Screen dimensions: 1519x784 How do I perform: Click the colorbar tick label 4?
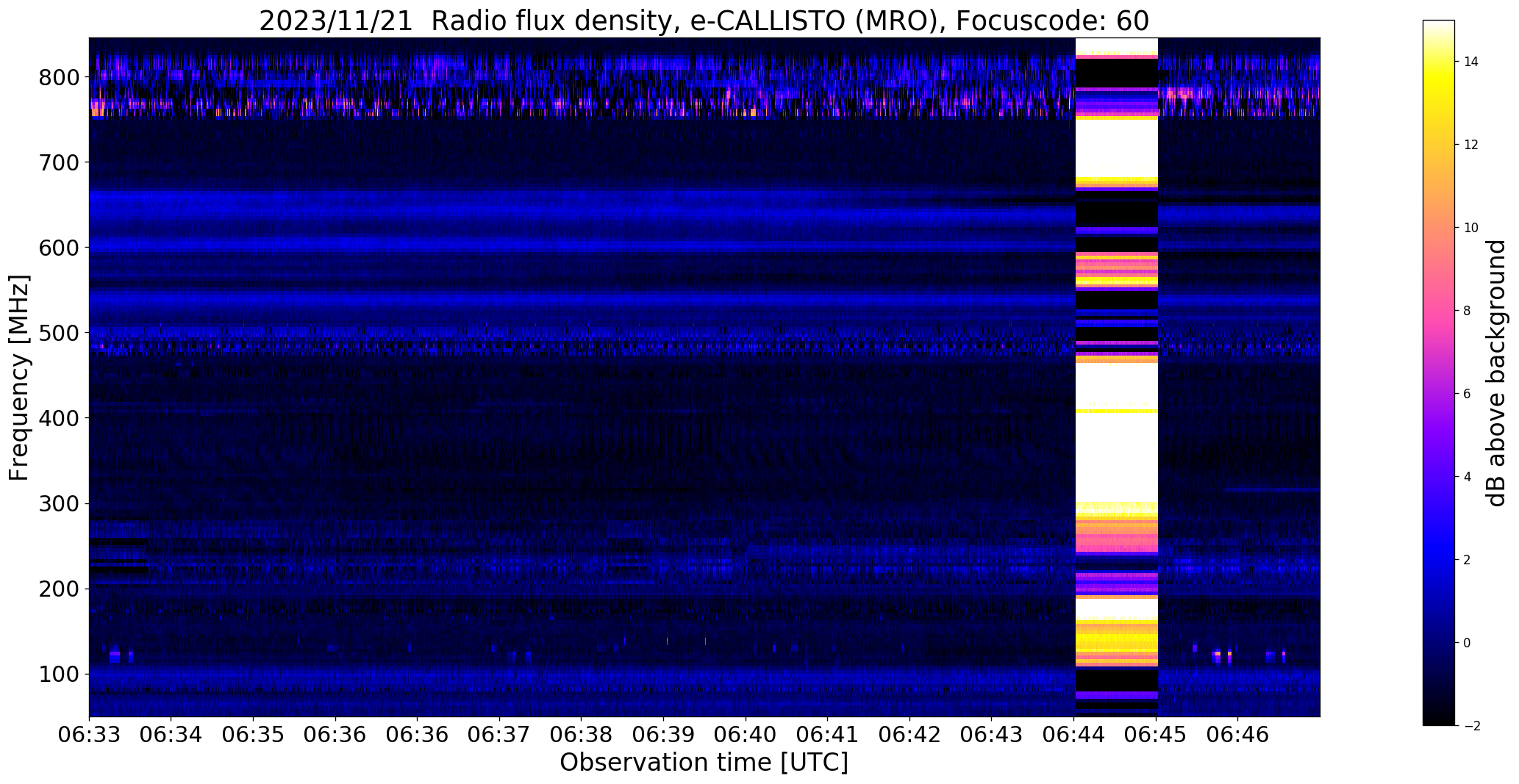tap(1468, 477)
